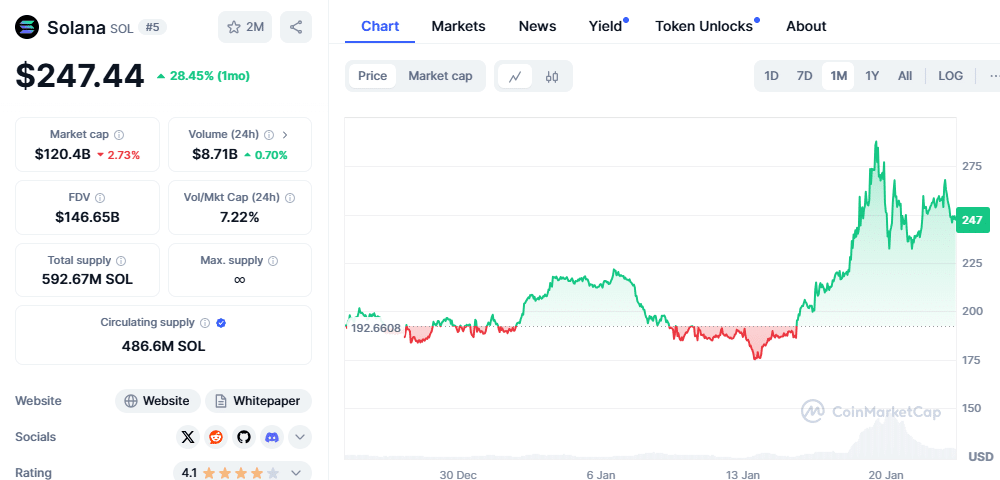Click the 592.67M SOL total supply value

click(87, 279)
